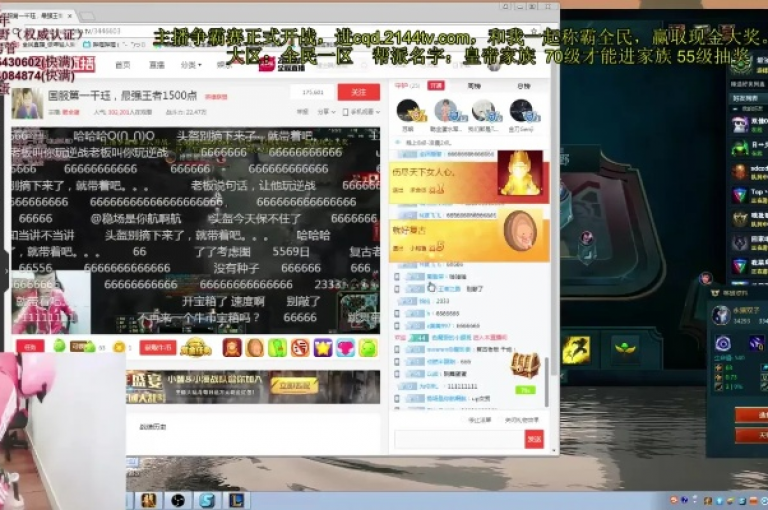768x510 pixels.
Task: Click the red 关注 follow button
Action: click(x=359, y=92)
